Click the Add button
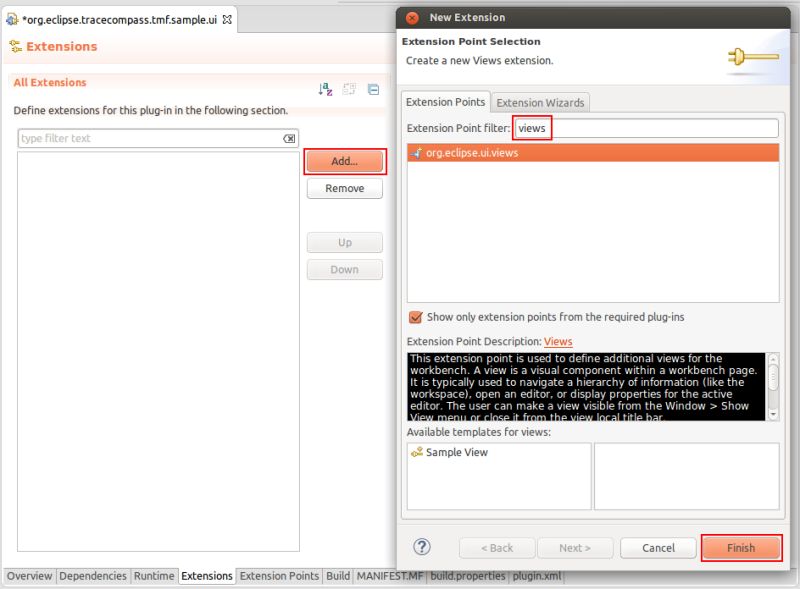The width and height of the screenshot is (800, 589). [x=344, y=161]
